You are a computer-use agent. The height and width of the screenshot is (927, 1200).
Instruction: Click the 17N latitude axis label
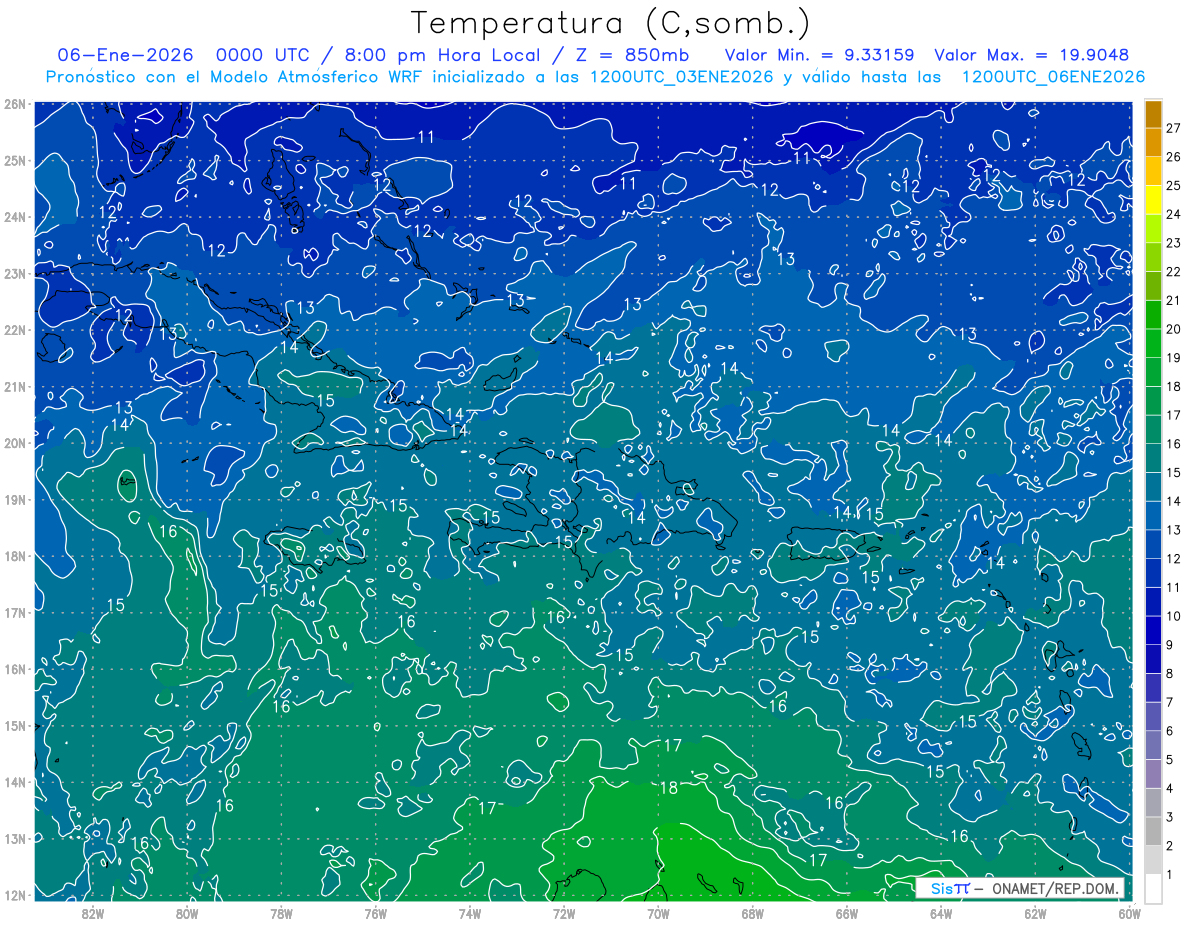[x=15, y=612]
